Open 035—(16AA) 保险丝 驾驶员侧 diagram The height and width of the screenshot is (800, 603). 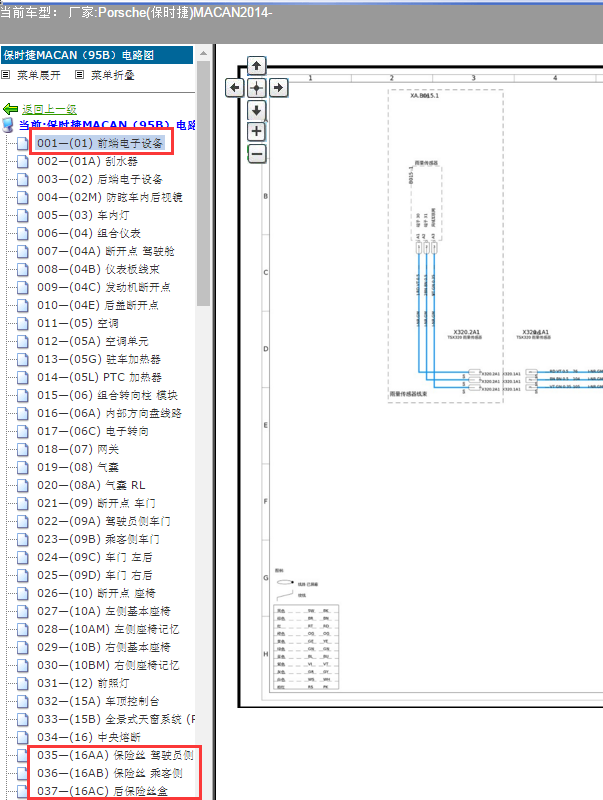pyautogui.click(x=115, y=755)
